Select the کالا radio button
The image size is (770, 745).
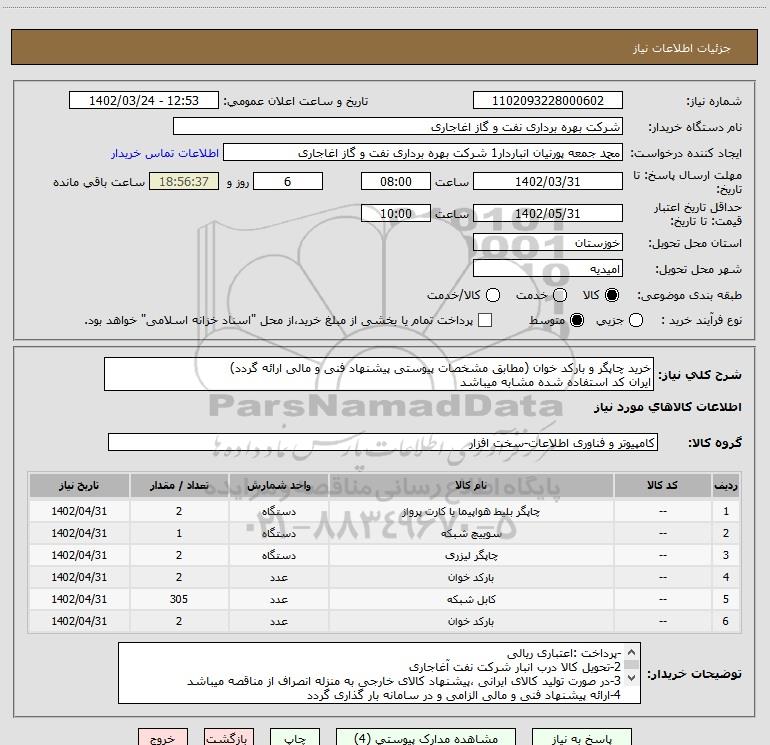[612, 295]
